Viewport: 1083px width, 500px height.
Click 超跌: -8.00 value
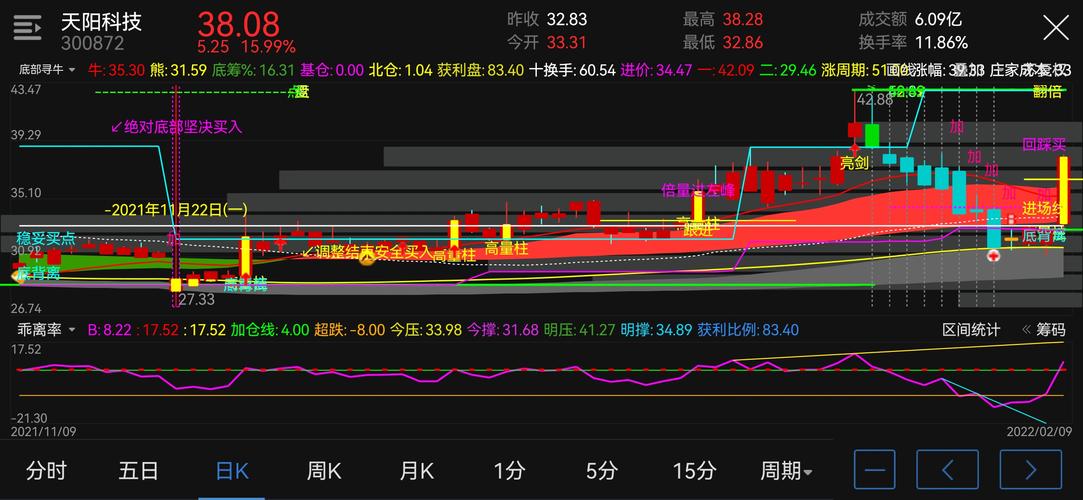[x=349, y=330]
